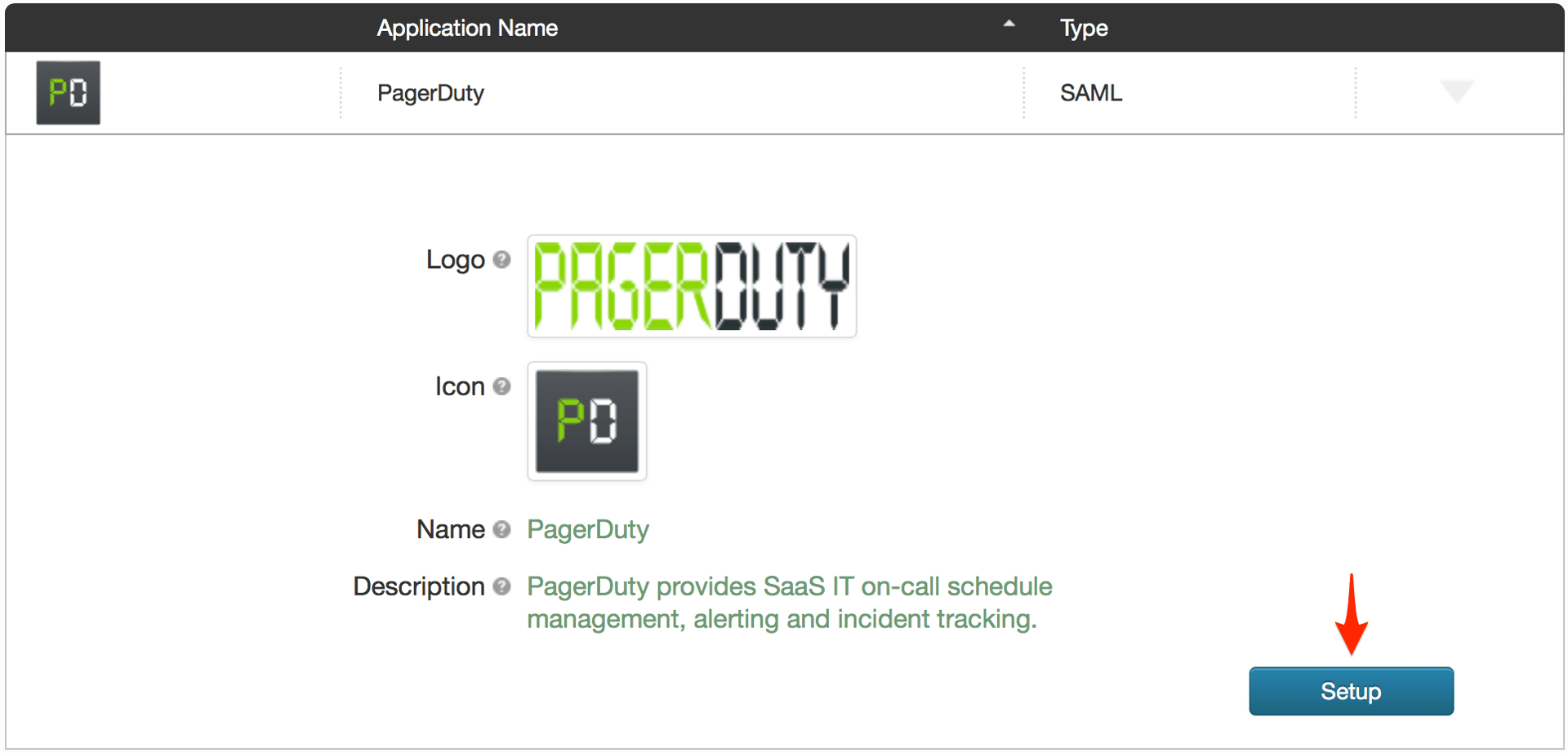Screen dimensions: 1568x753
Task: Click the PagerDuty name value text
Action: pos(588,530)
